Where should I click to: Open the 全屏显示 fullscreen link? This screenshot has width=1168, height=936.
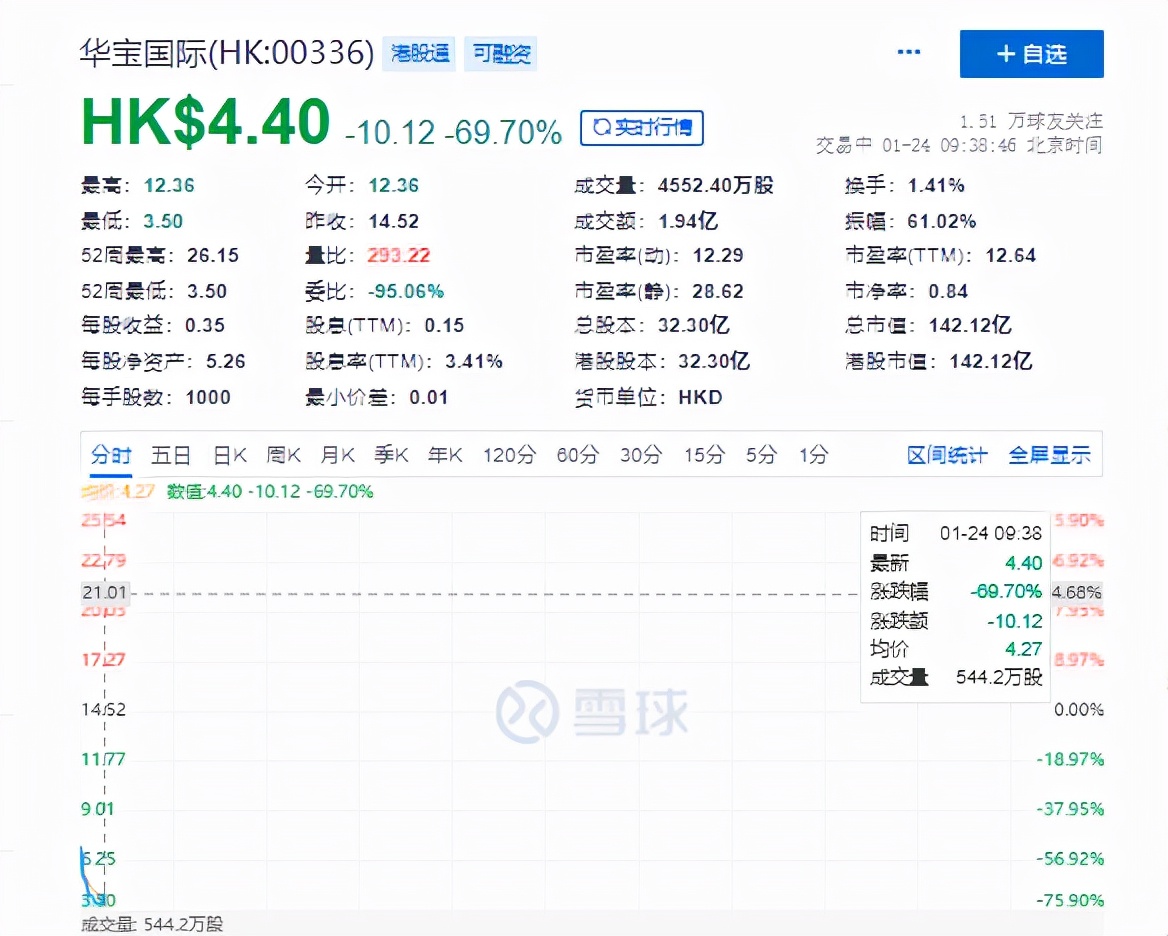tap(1049, 455)
